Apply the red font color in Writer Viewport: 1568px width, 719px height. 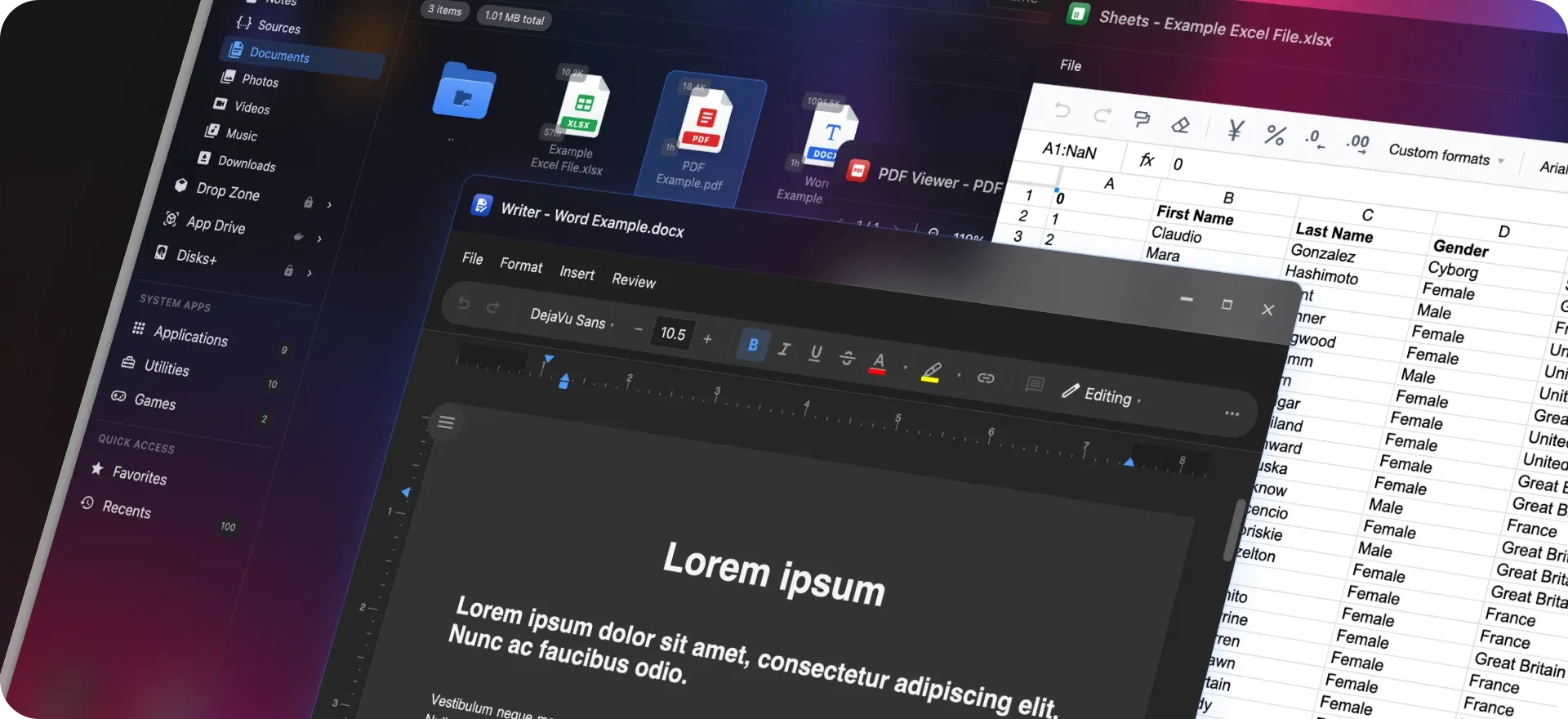pyautogui.click(x=878, y=363)
